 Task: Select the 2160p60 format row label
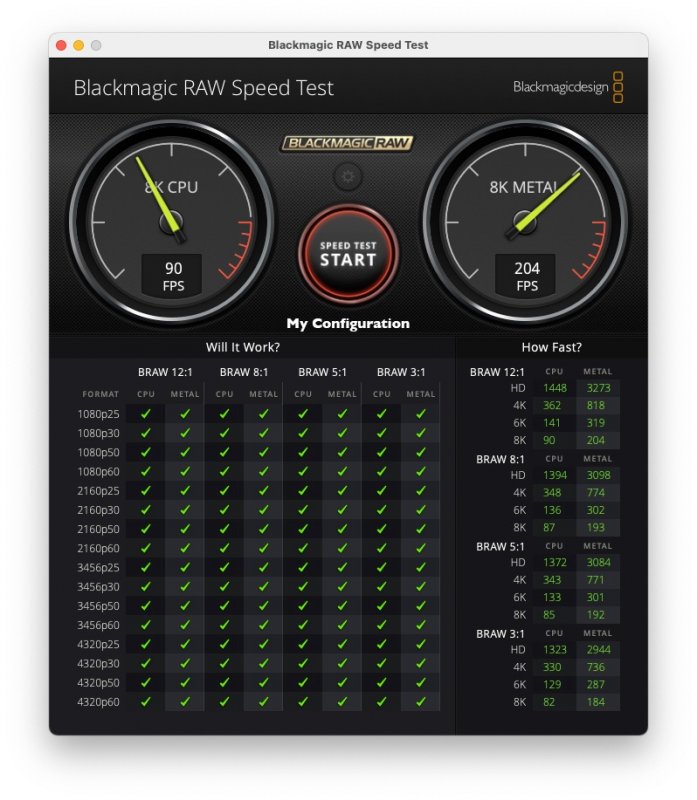coord(98,548)
